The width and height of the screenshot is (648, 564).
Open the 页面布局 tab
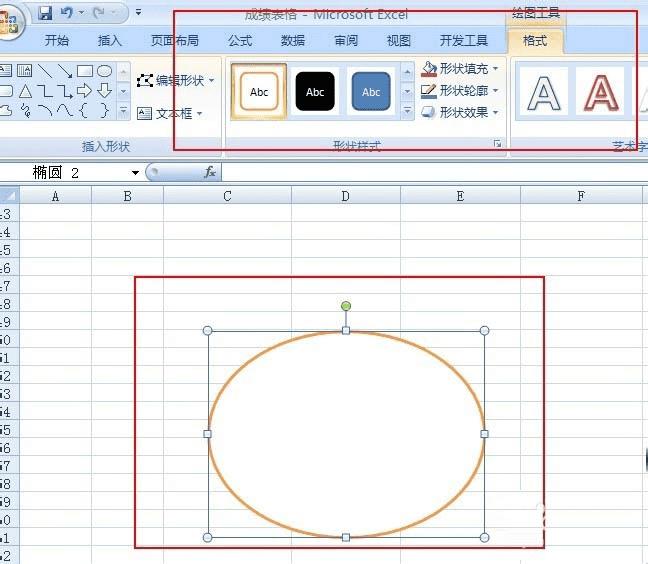click(x=175, y=40)
